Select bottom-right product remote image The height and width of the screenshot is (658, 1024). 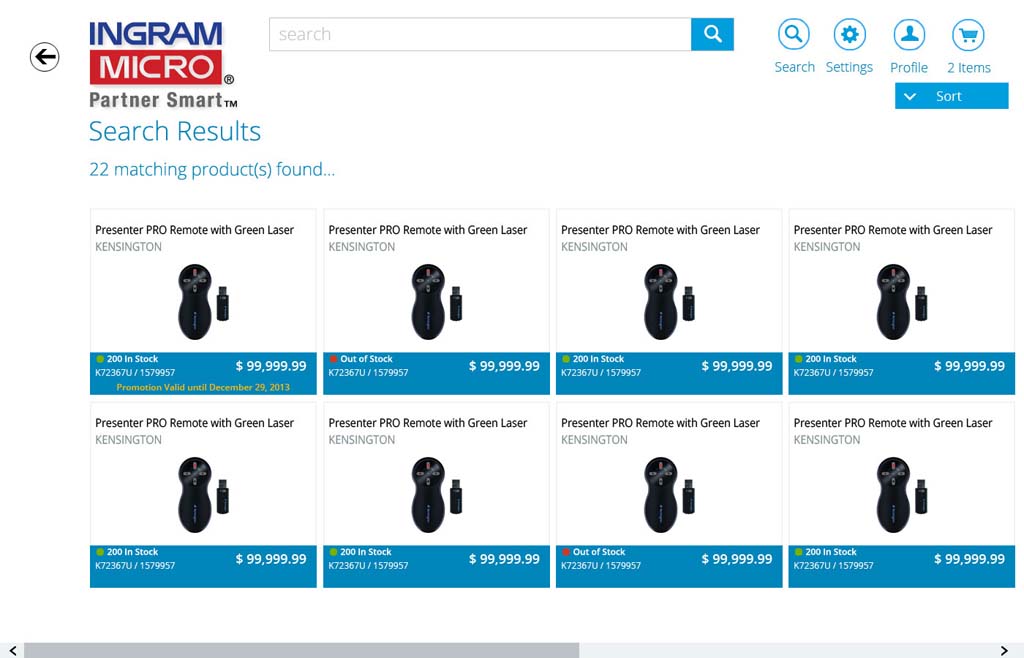901,494
